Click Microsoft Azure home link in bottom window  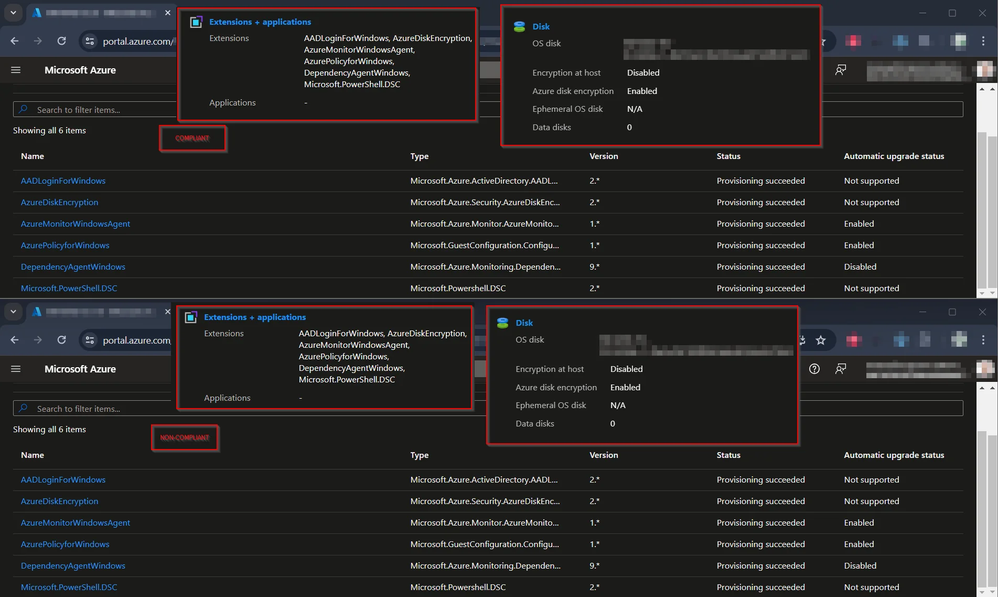80,369
